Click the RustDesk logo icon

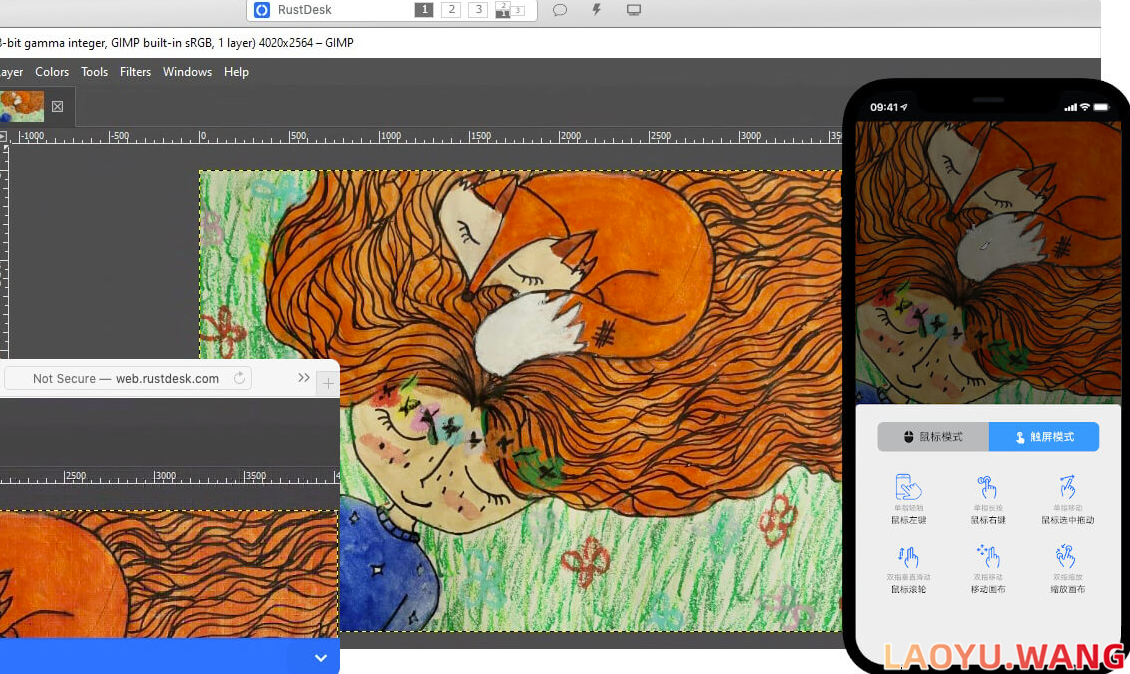[x=262, y=10]
